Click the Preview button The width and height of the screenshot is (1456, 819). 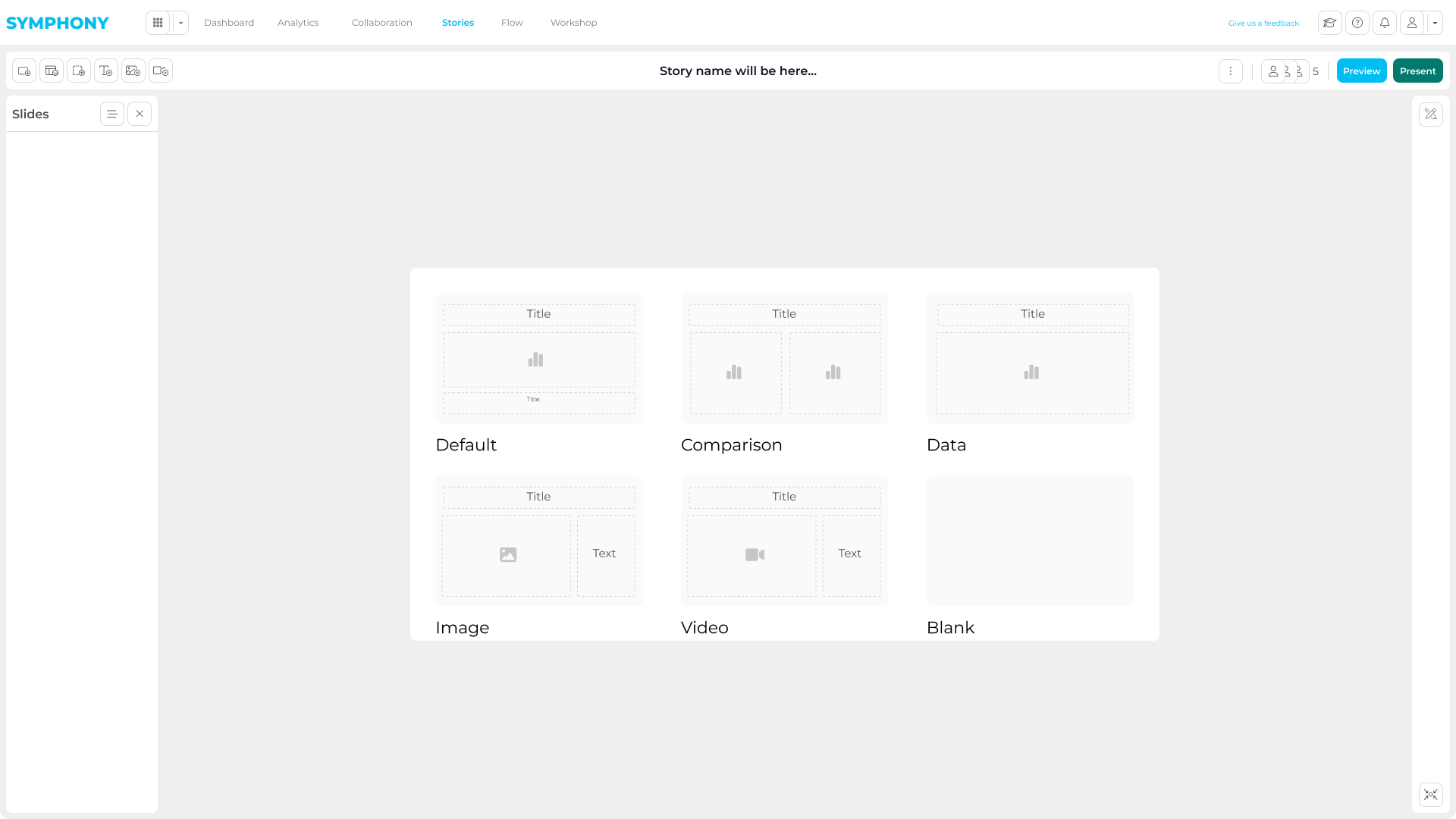coord(1361,71)
